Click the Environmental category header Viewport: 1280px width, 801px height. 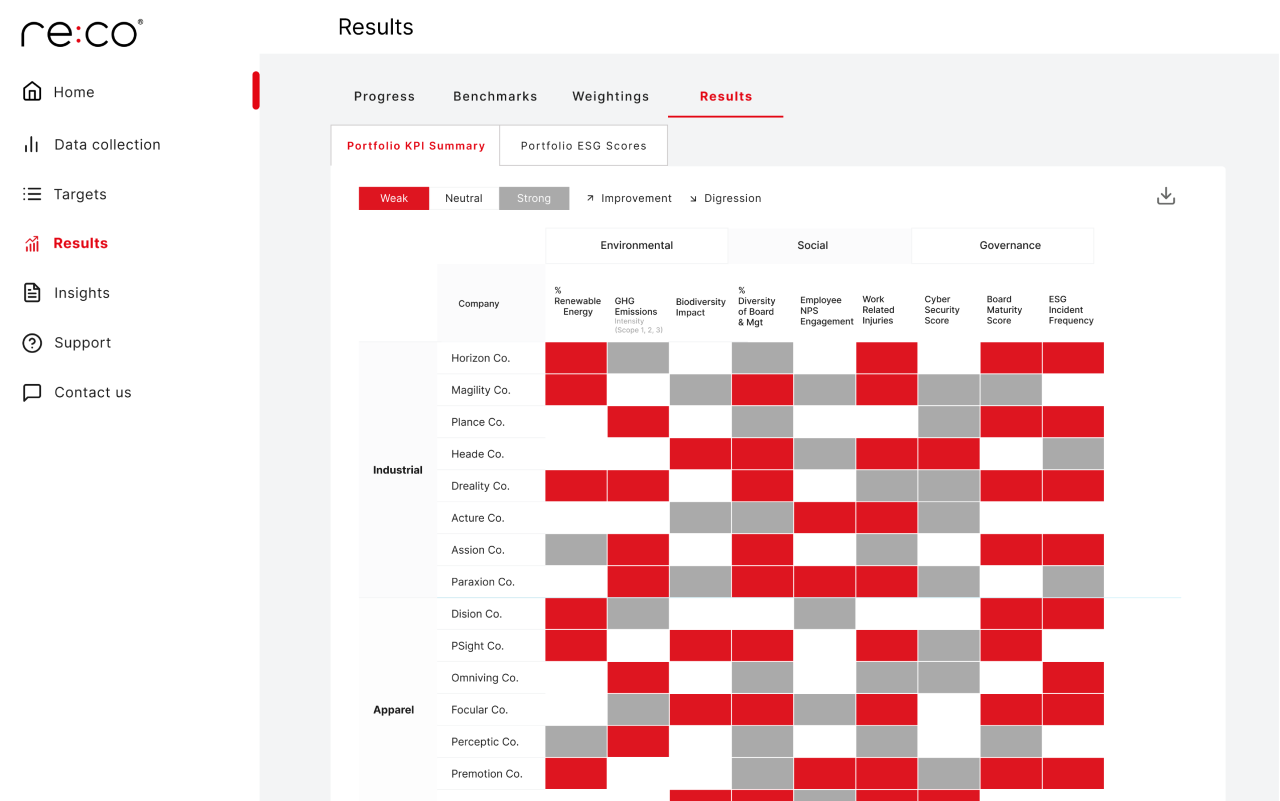(x=636, y=246)
